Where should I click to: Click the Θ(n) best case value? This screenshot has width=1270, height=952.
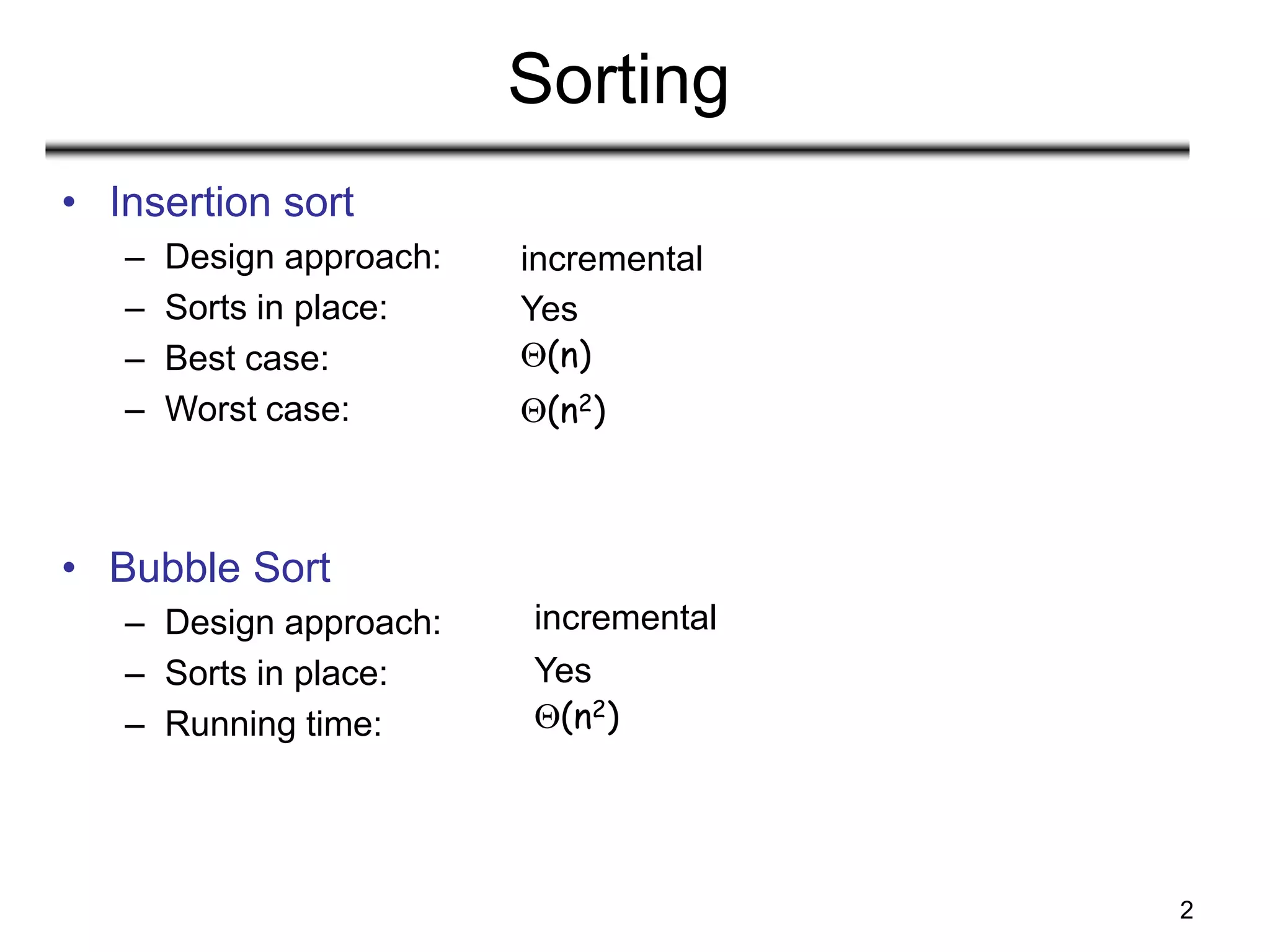(556, 356)
